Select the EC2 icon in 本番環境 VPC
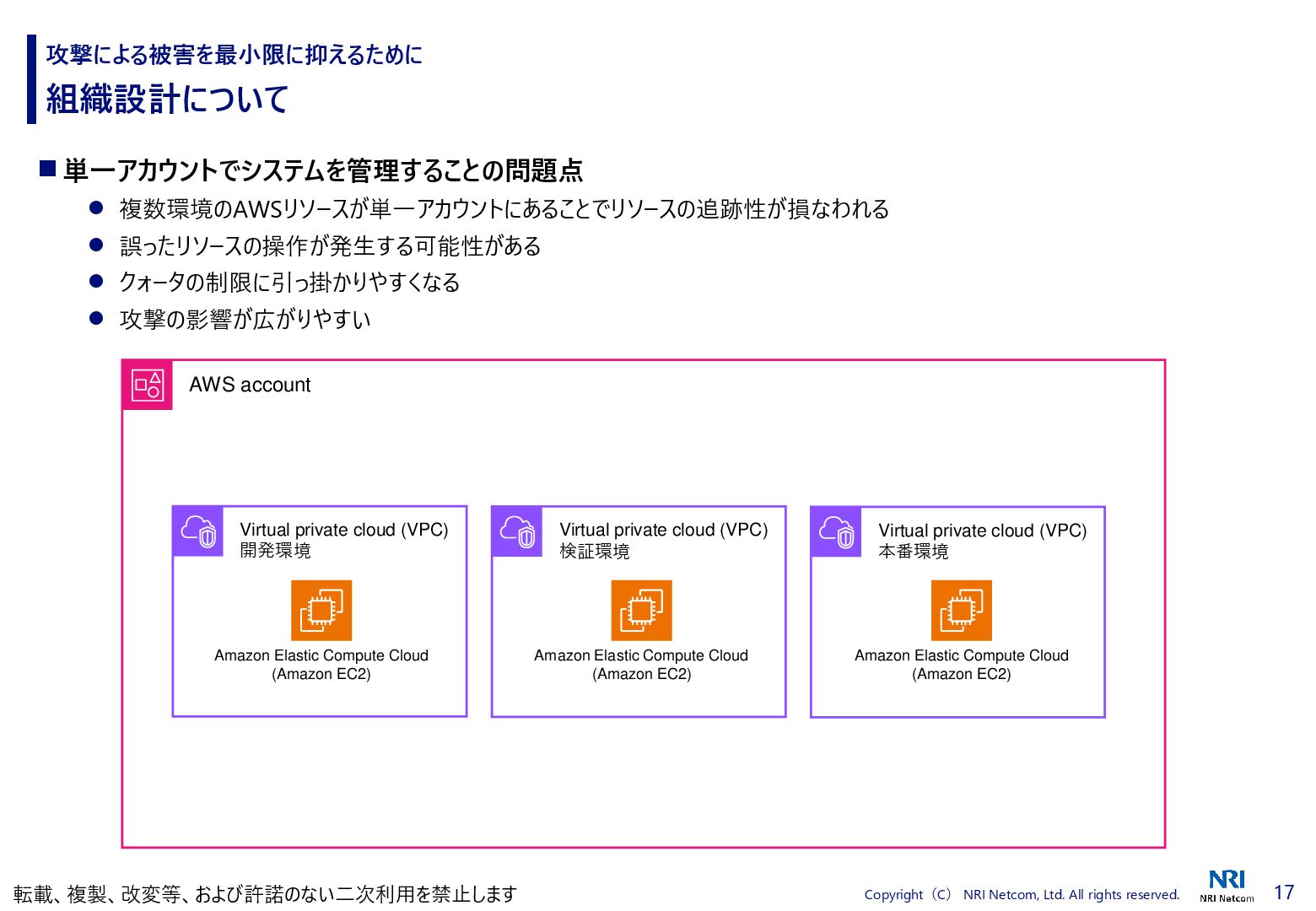1316x911 pixels. tap(962, 611)
